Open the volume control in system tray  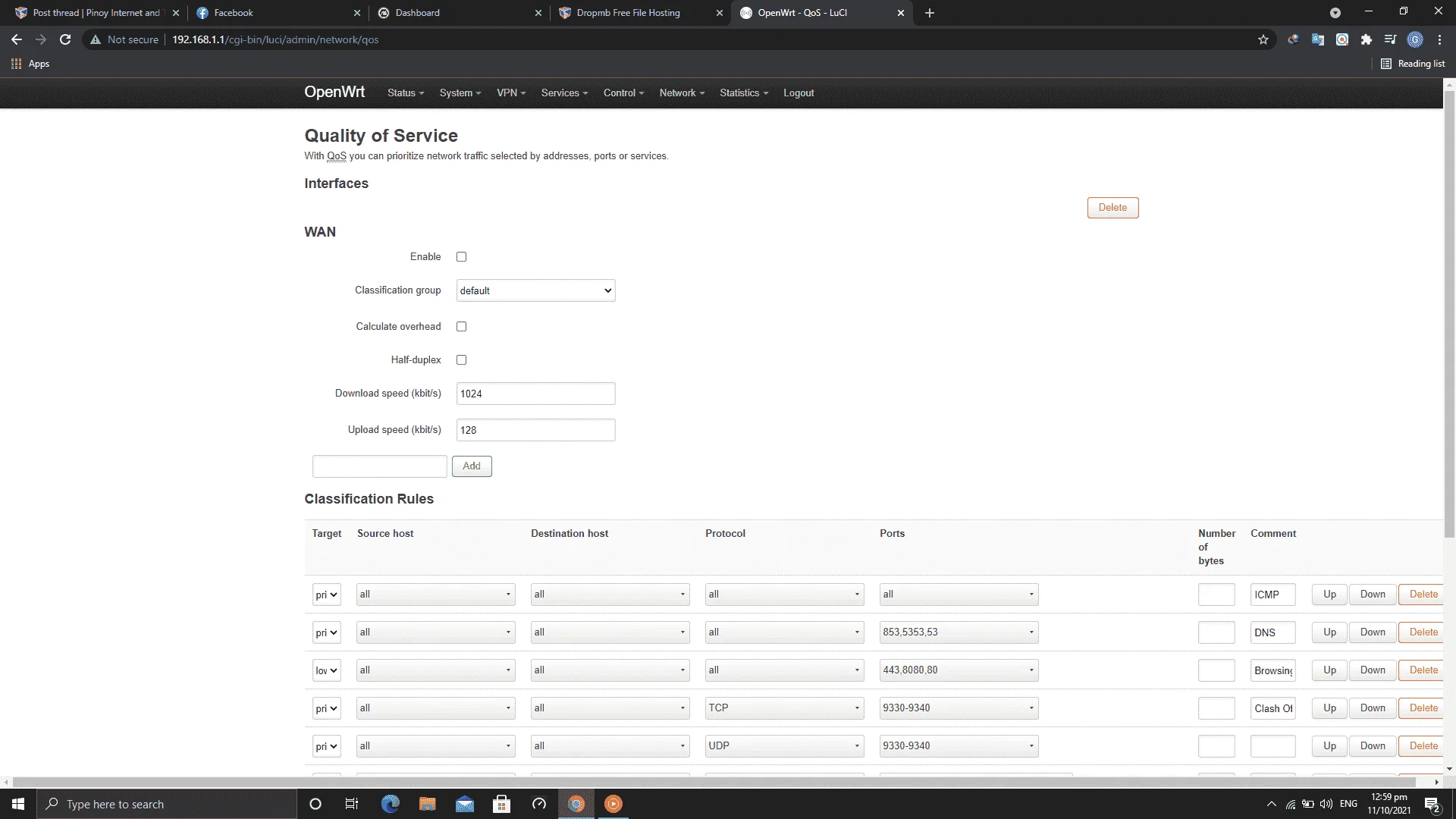click(x=1326, y=804)
